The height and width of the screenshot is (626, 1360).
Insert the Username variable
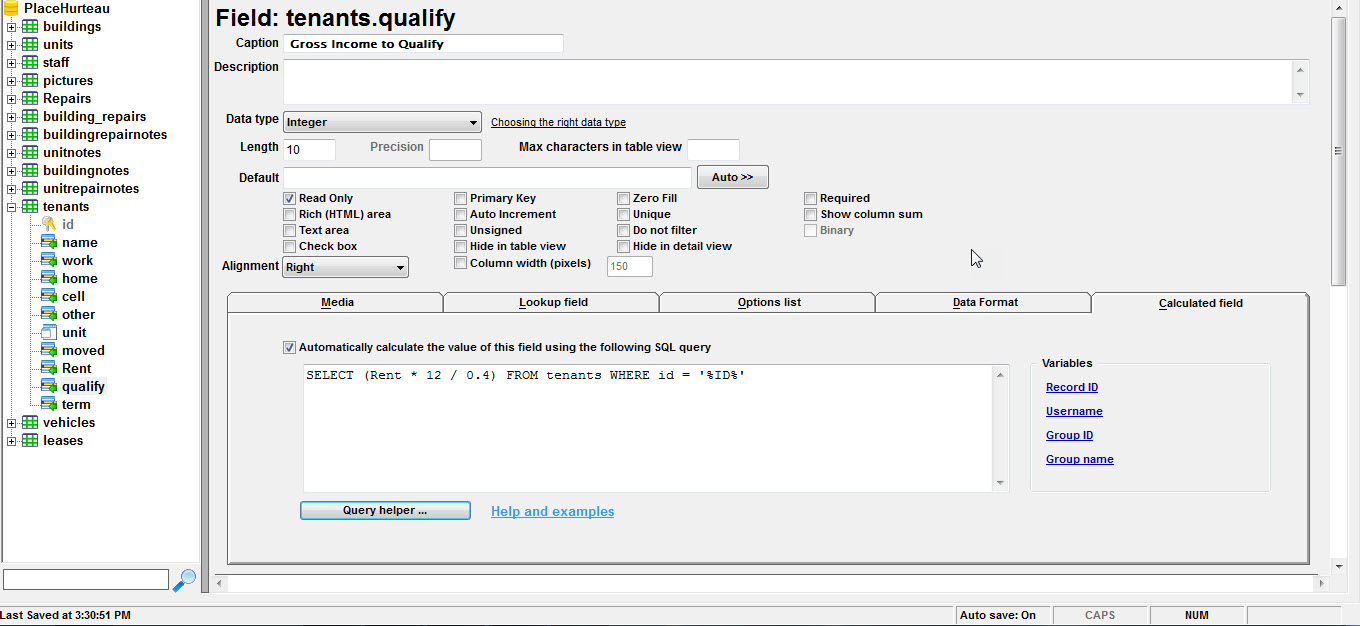click(1074, 411)
